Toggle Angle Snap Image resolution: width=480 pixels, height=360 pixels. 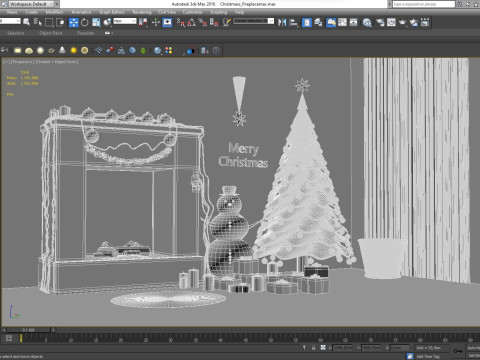click(x=192, y=22)
